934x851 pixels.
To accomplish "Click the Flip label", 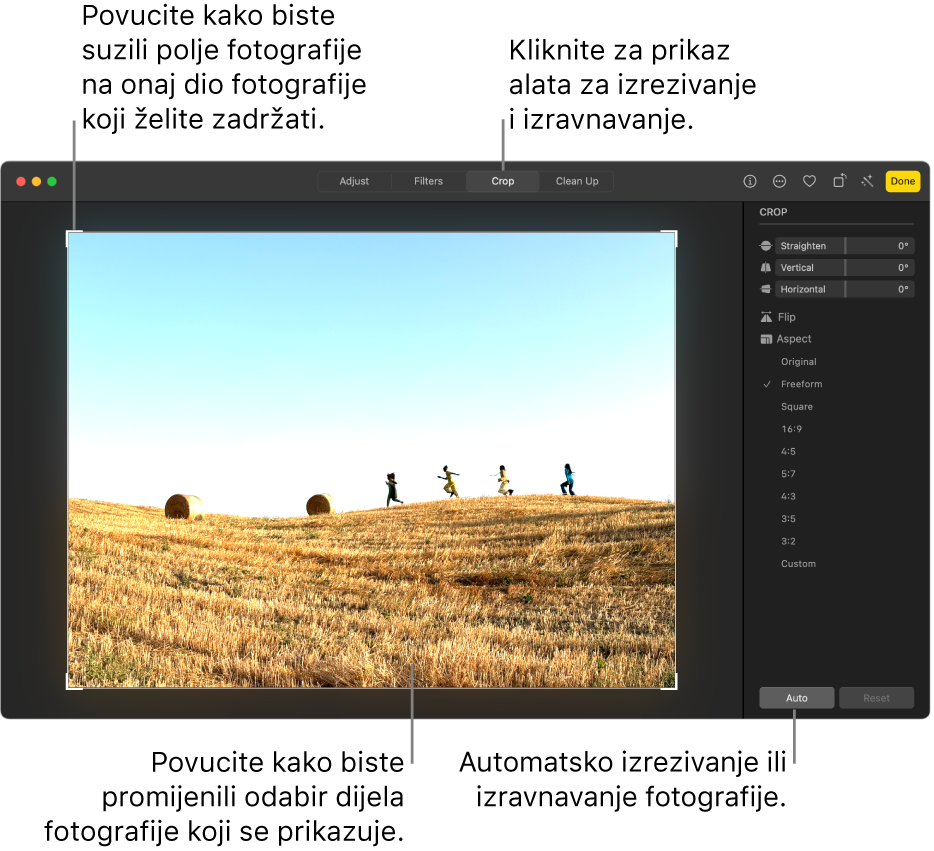I will [x=786, y=317].
